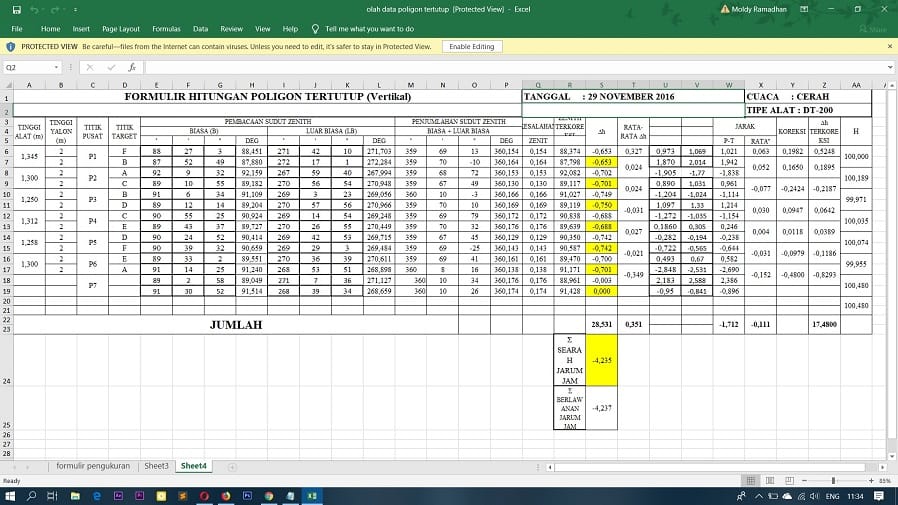Click the title cell 'FORMULIR HITUNGAN POLIGON TERTUTUP (Vertikal)'
This screenshot has width=898, height=505.
point(267,97)
